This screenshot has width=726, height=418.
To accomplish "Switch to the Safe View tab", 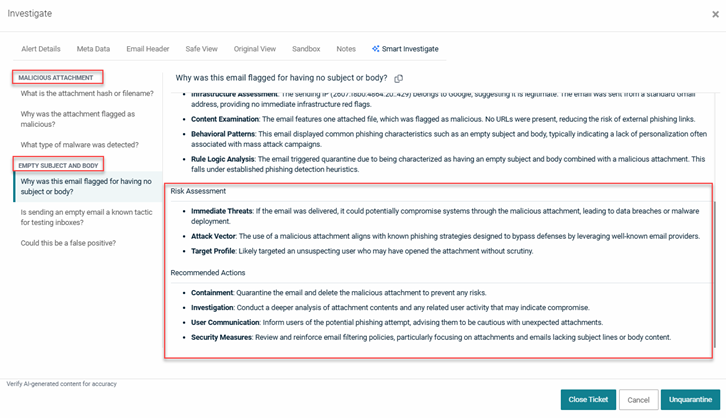I will tap(201, 48).
